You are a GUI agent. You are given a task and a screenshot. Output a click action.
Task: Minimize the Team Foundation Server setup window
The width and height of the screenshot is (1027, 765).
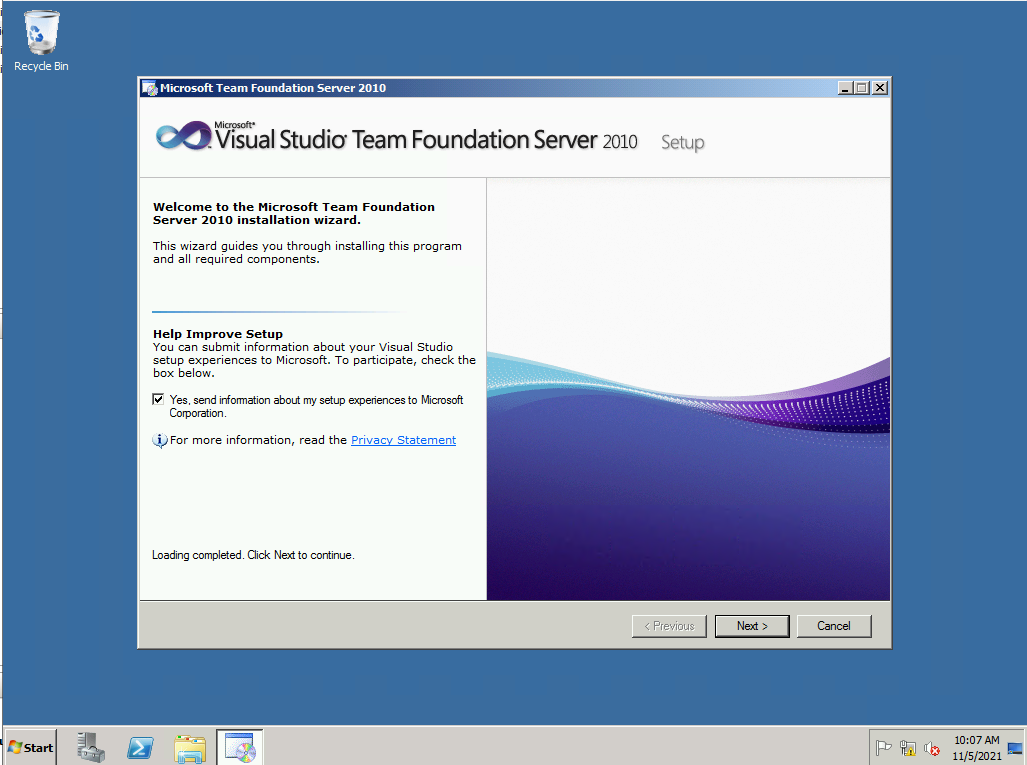click(846, 88)
